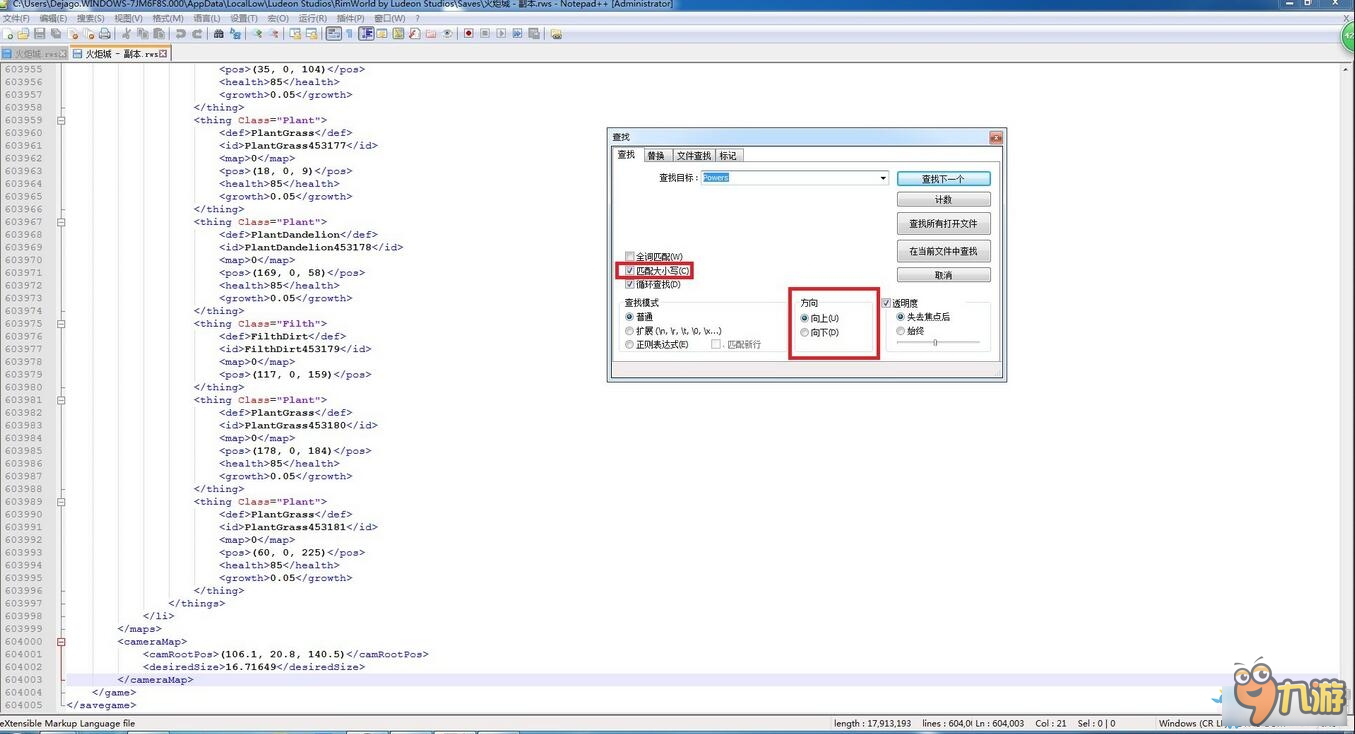The image size is (1355, 734).
Task: Click the Save Recorded Macro icon
Action: tap(534, 33)
